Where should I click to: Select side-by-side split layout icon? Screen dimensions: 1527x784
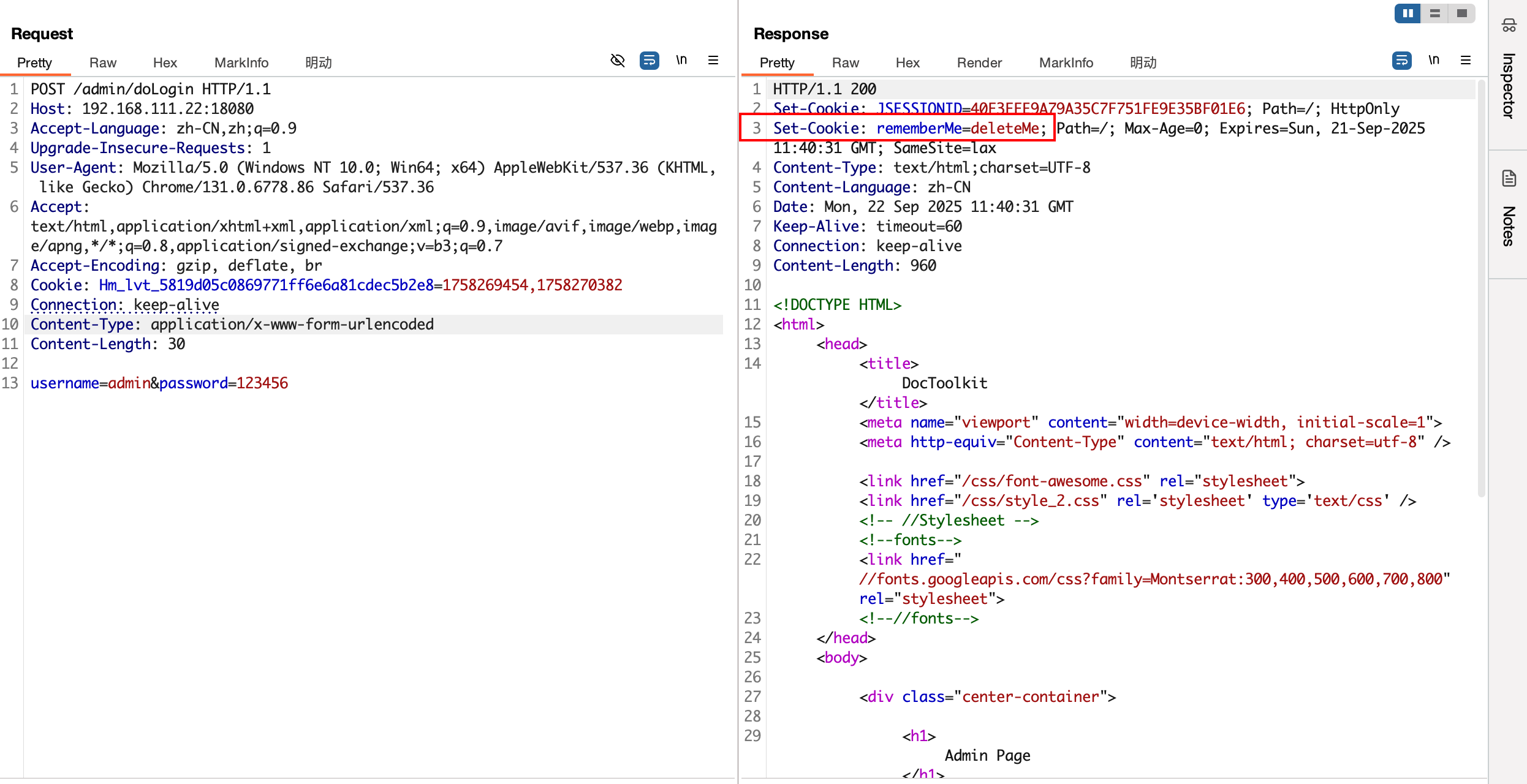[1408, 13]
